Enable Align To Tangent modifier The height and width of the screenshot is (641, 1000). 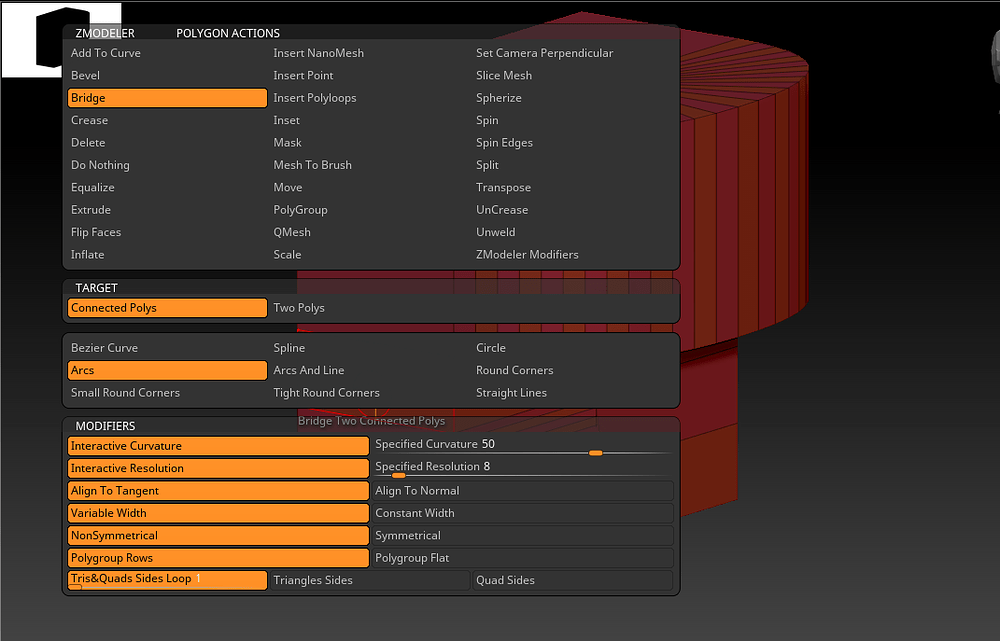tap(218, 490)
